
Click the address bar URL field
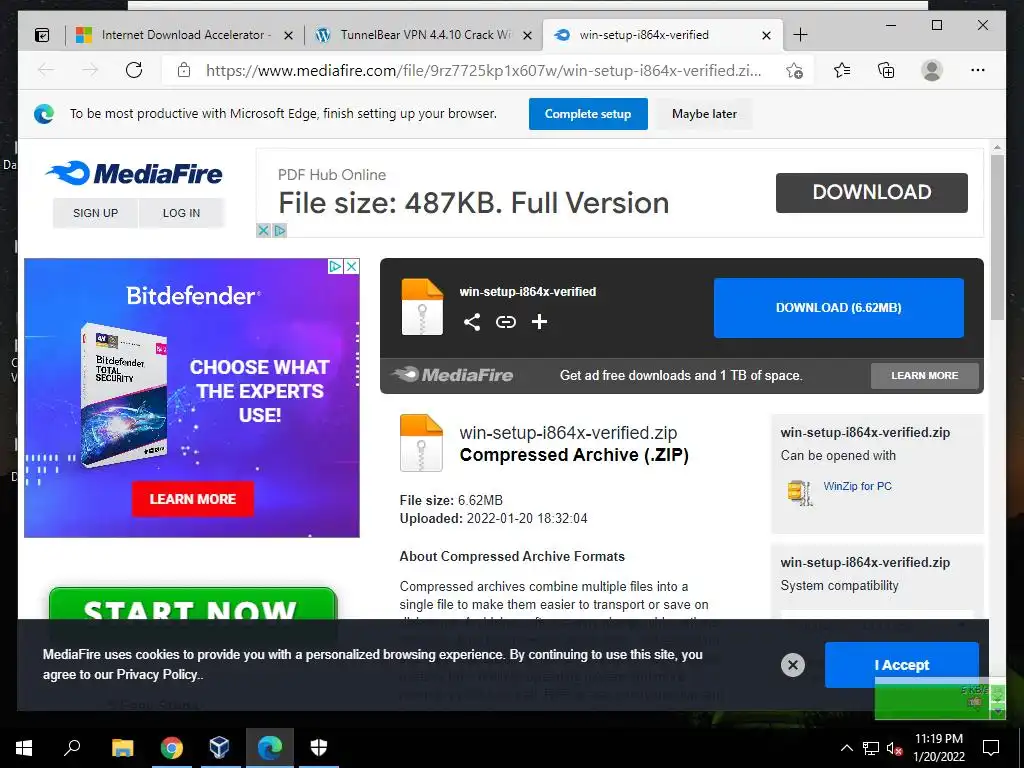click(483, 71)
